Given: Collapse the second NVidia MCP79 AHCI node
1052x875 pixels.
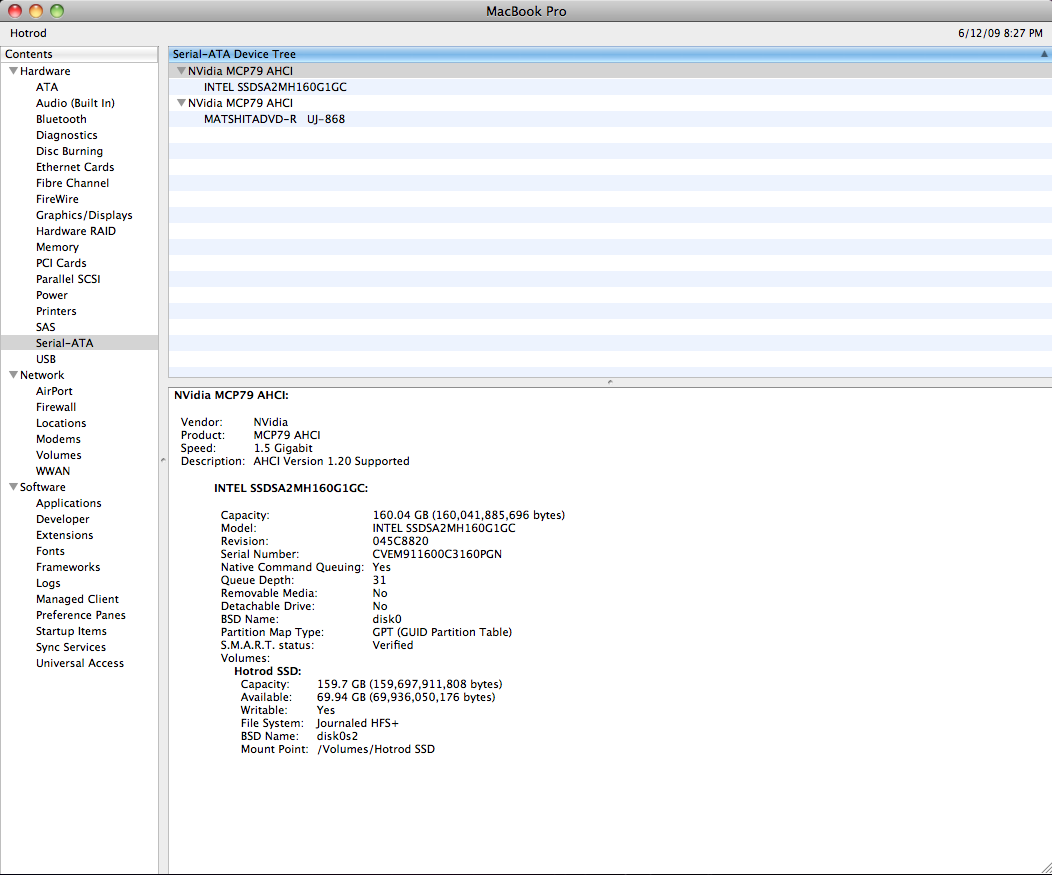Looking at the screenshot, I should [x=180, y=103].
